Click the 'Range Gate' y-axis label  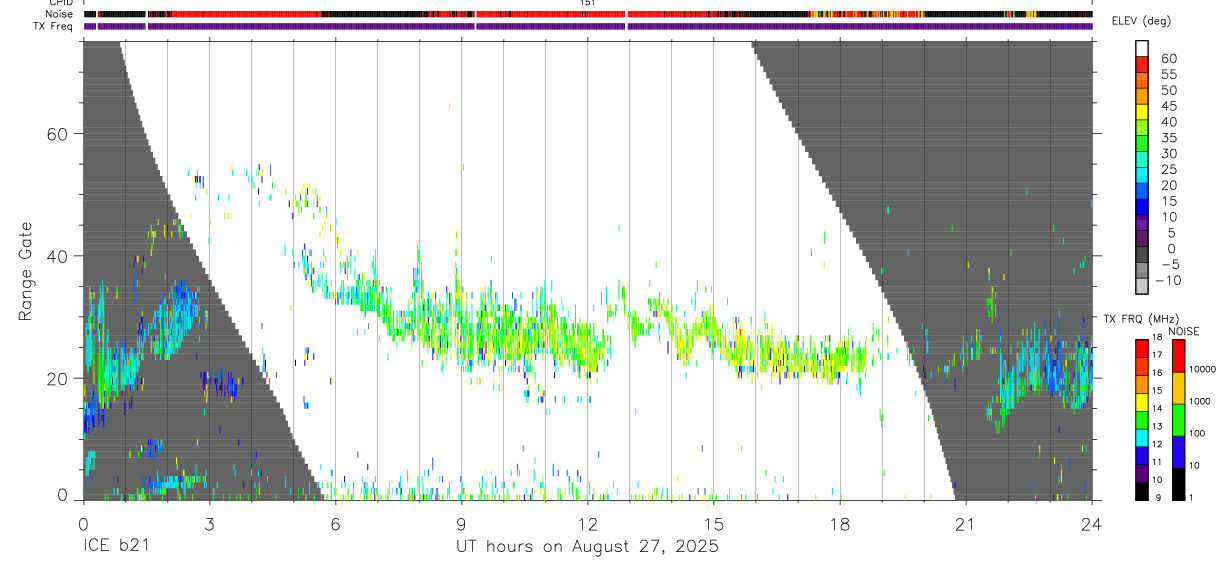coord(25,272)
